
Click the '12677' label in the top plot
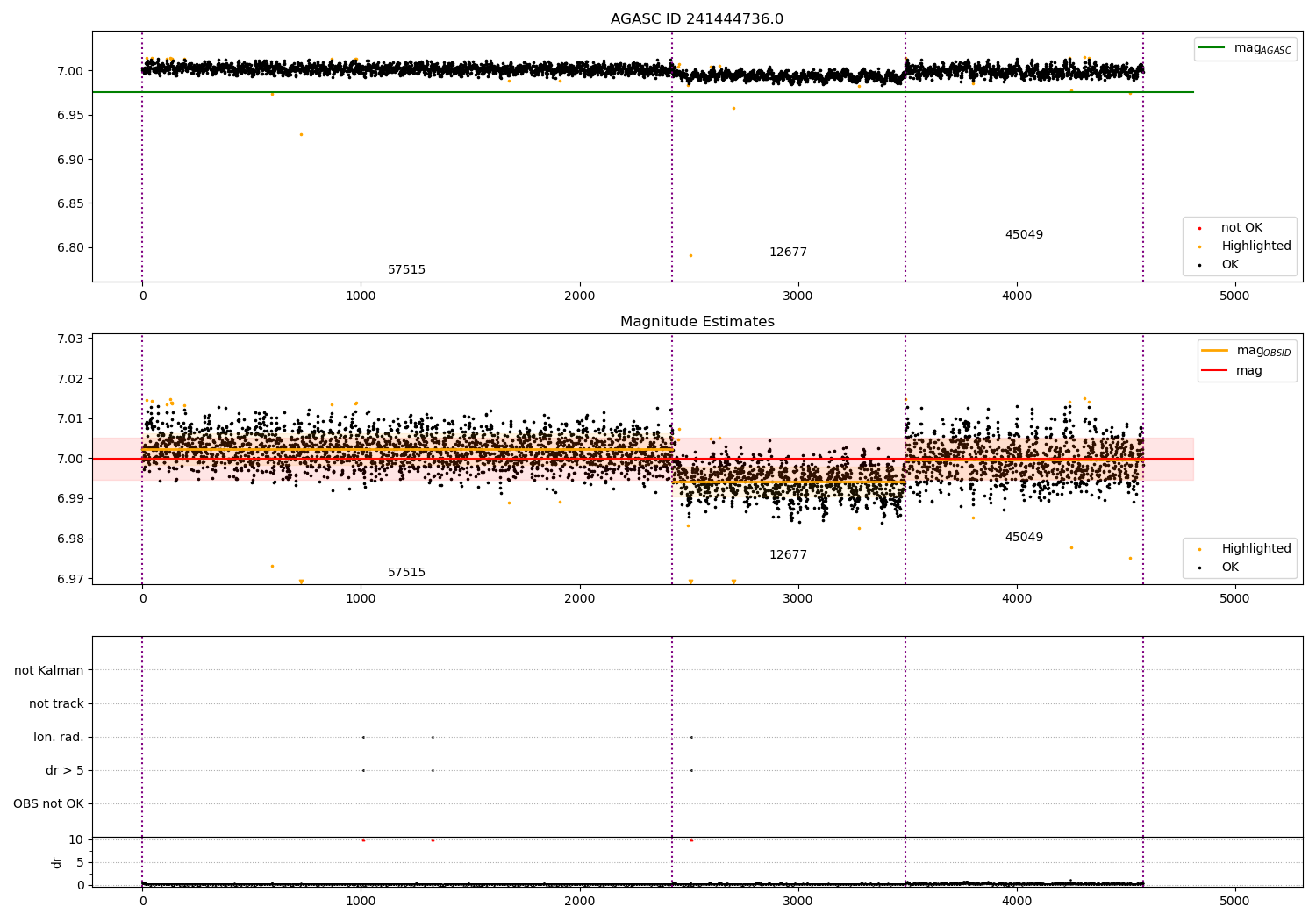788,253
